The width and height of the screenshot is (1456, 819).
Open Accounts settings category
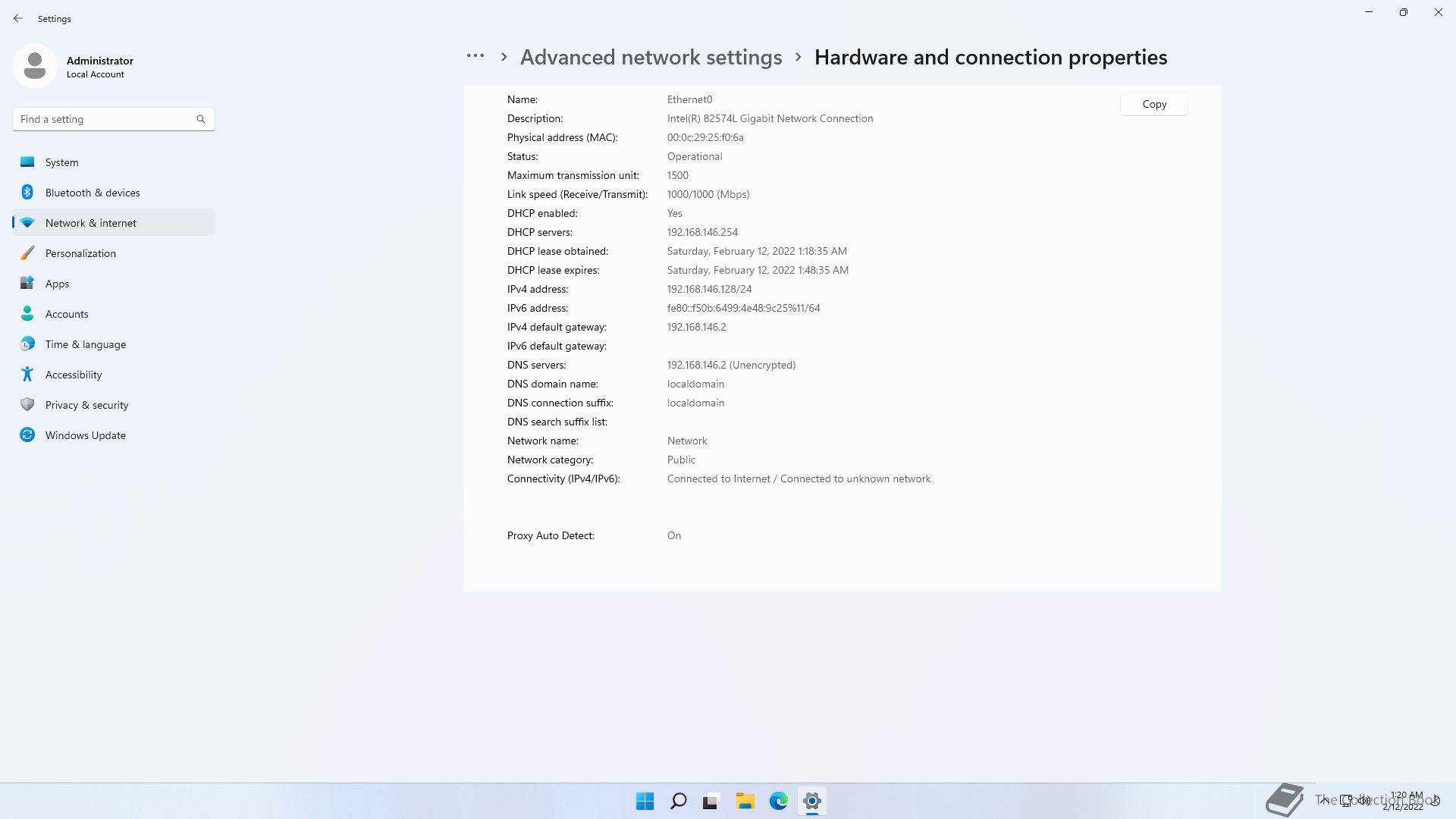pos(114,314)
